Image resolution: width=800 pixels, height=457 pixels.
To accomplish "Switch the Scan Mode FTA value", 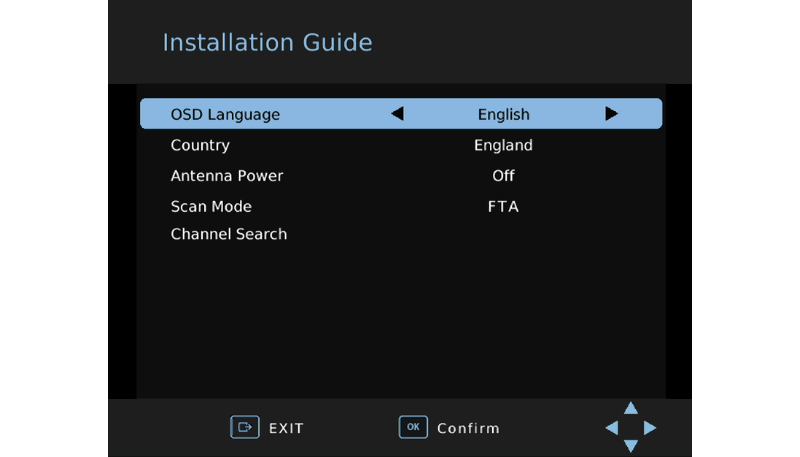I will [503, 207].
